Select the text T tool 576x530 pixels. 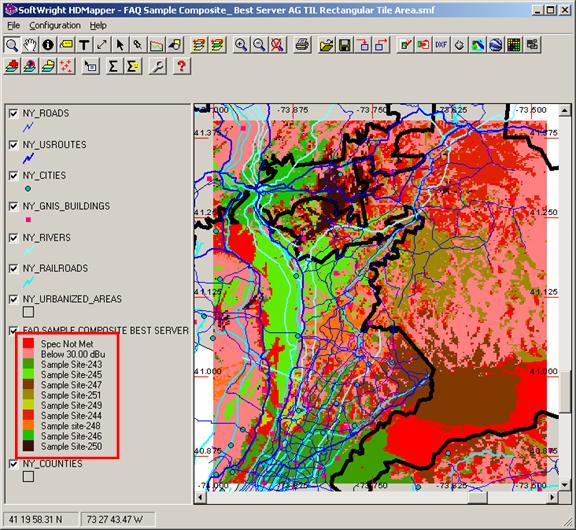point(84,45)
